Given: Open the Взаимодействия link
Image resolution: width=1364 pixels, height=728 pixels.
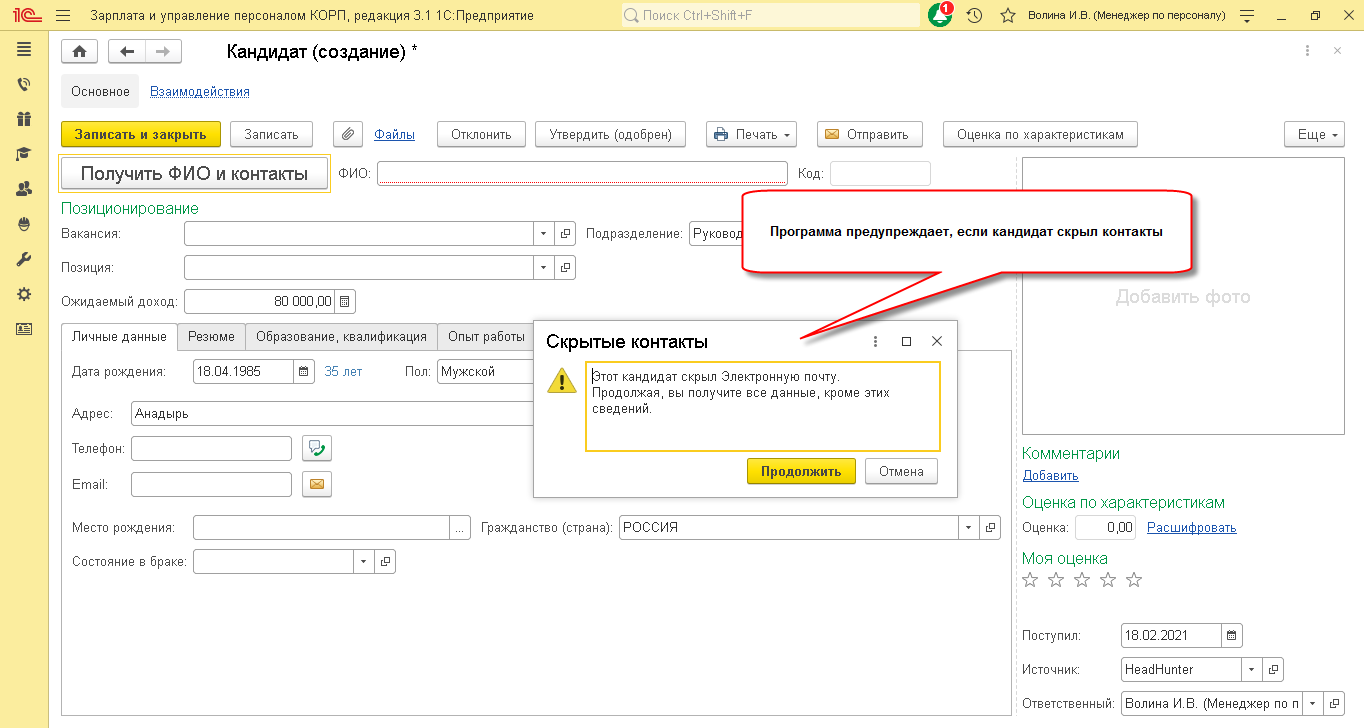Looking at the screenshot, I should coord(200,91).
